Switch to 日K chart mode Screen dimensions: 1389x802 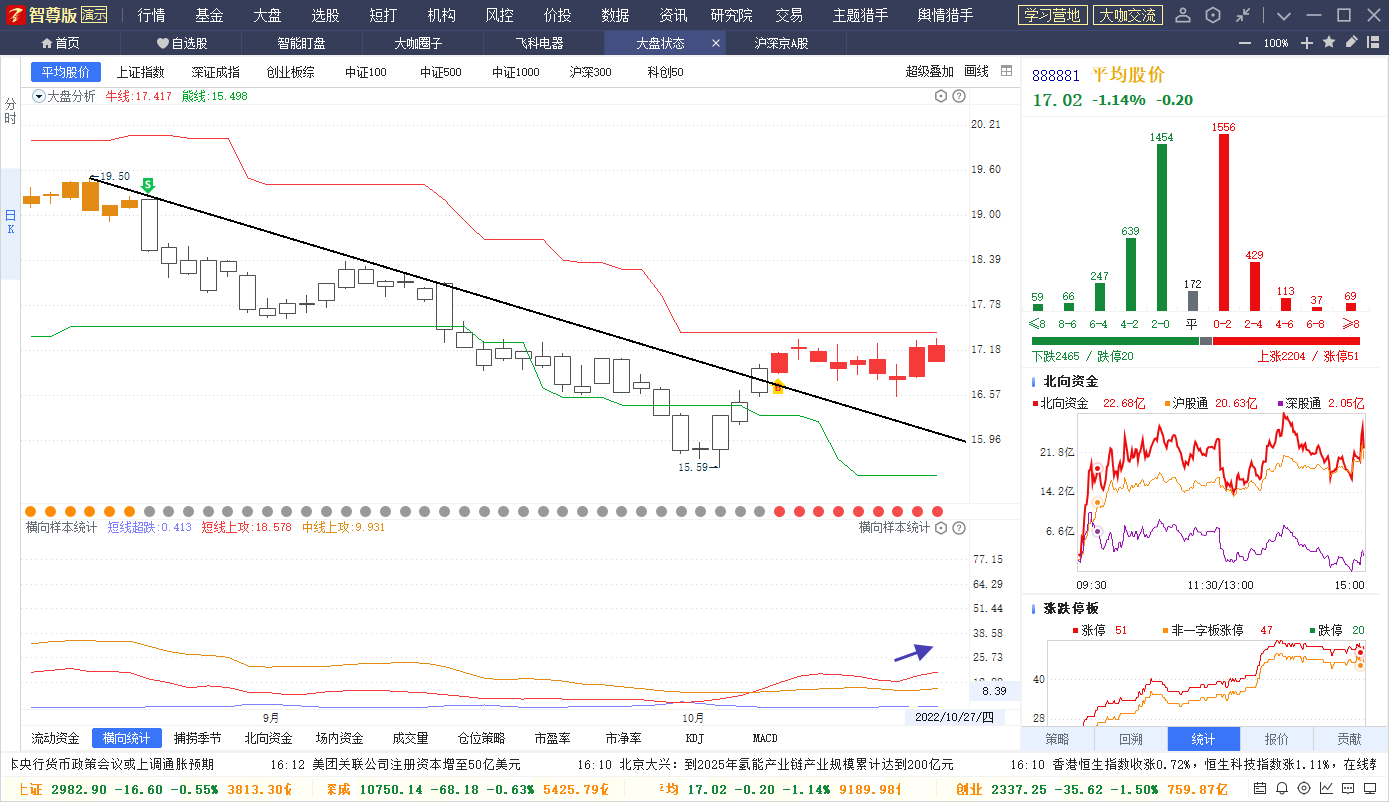click(10, 222)
